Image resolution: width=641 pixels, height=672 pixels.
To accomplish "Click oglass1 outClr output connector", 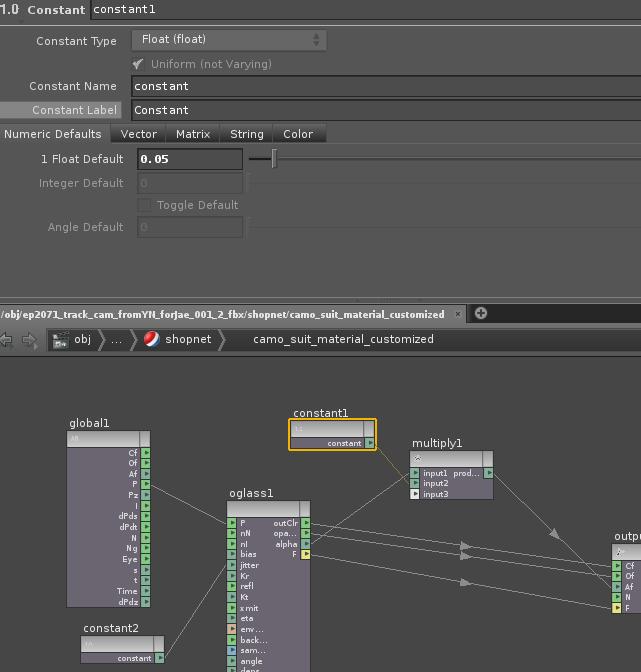I will [x=306, y=523].
